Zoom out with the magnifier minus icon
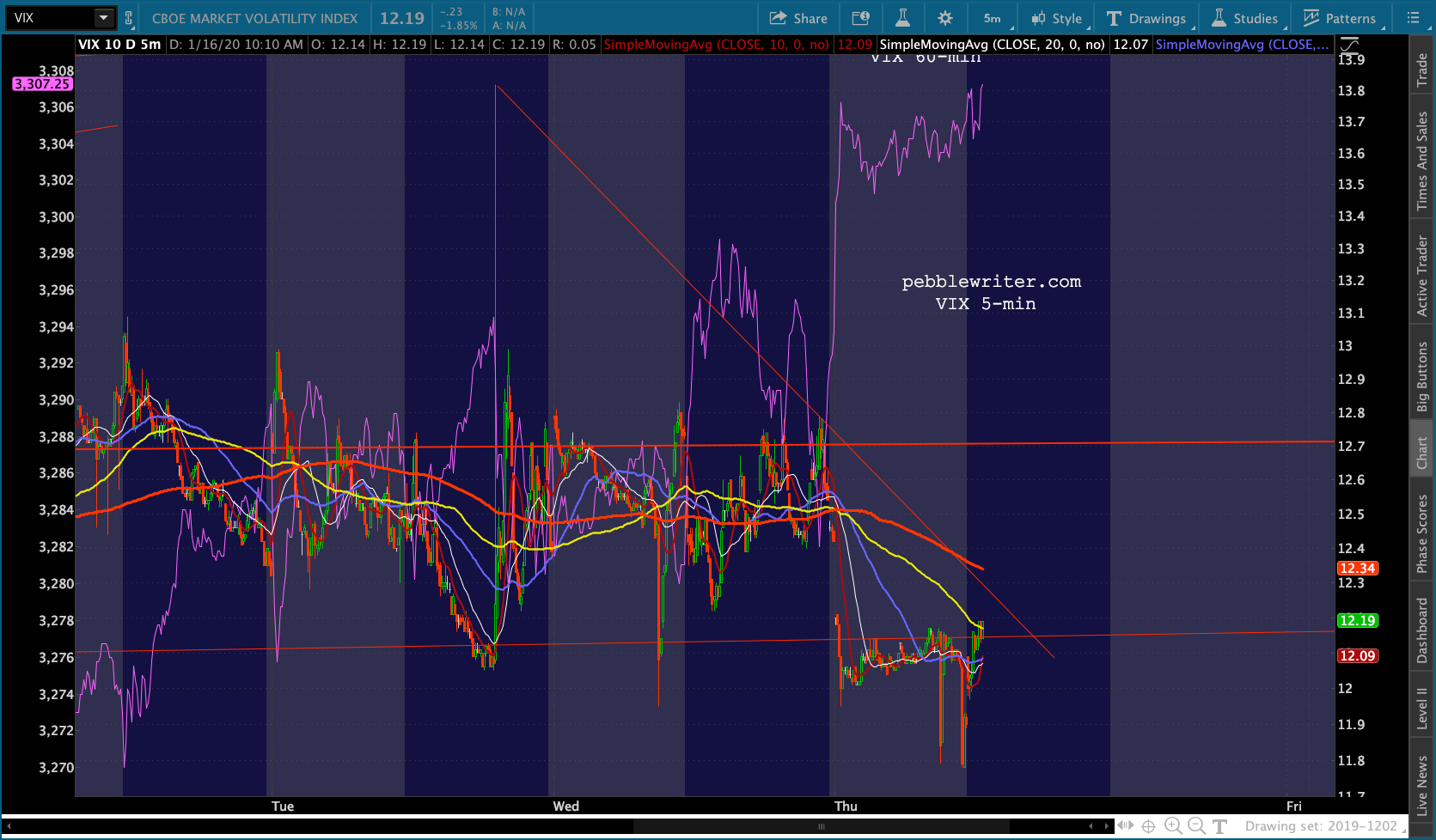This screenshot has height=840, width=1436. pyautogui.click(x=1196, y=826)
